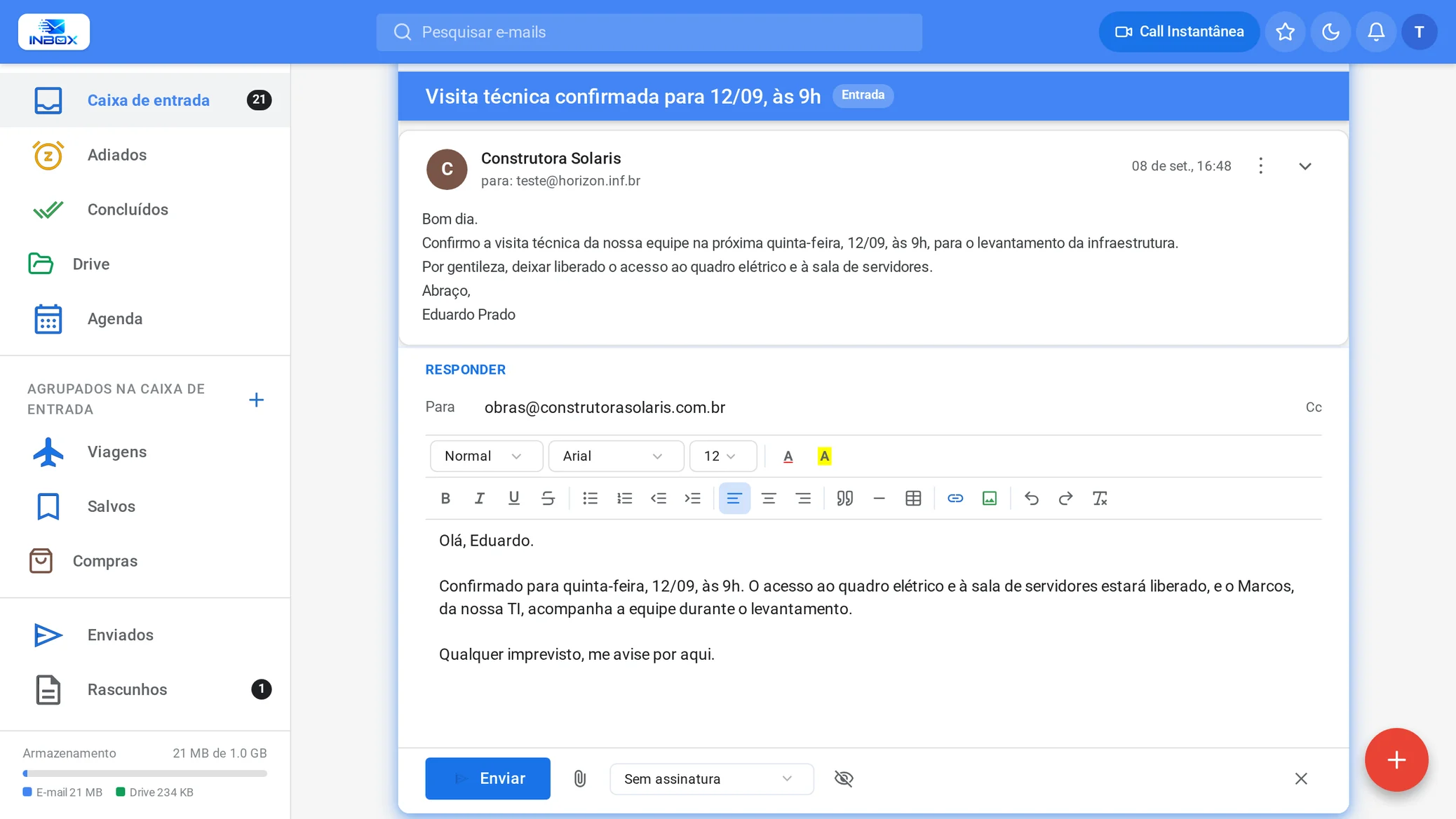1456x819 pixels.
Task: Click the star favorites icon in header
Action: [x=1285, y=32]
